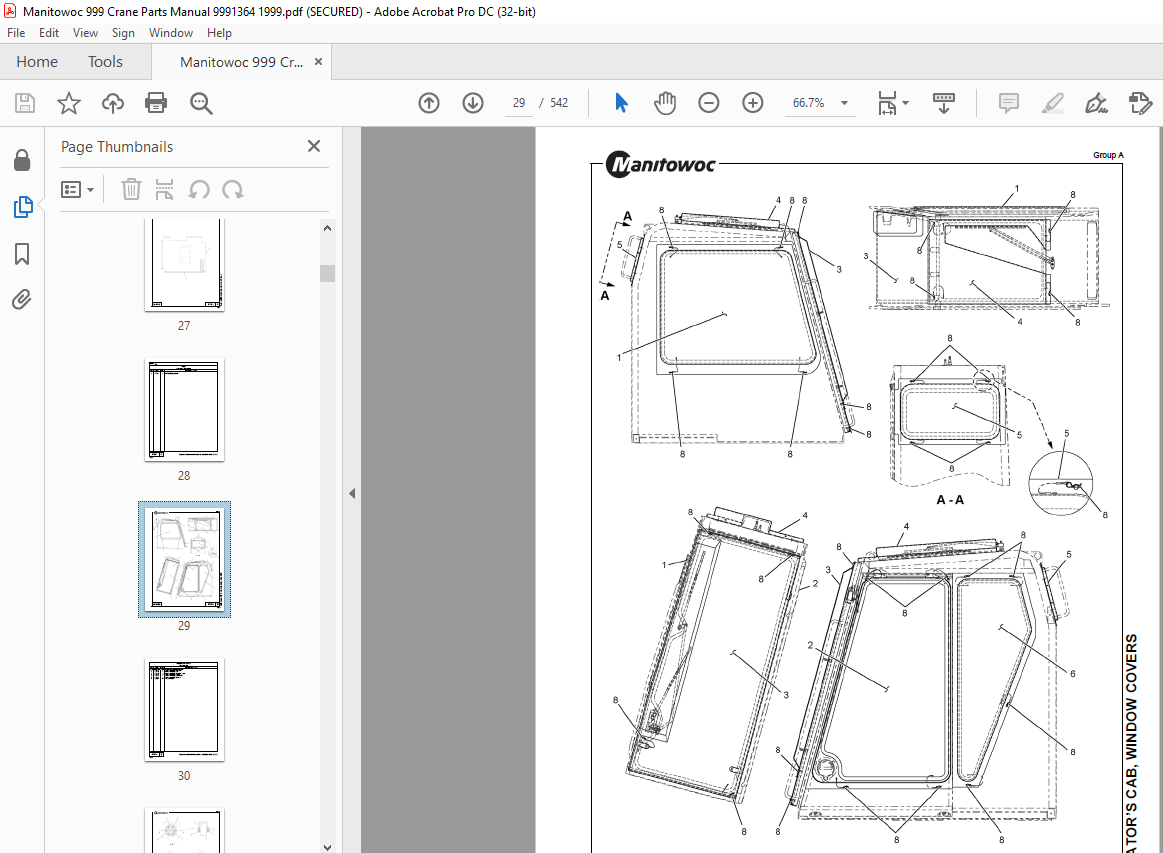Open security lock panel in sidebar
The height and width of the screenshot is (853, 1163).
(22, 160)
